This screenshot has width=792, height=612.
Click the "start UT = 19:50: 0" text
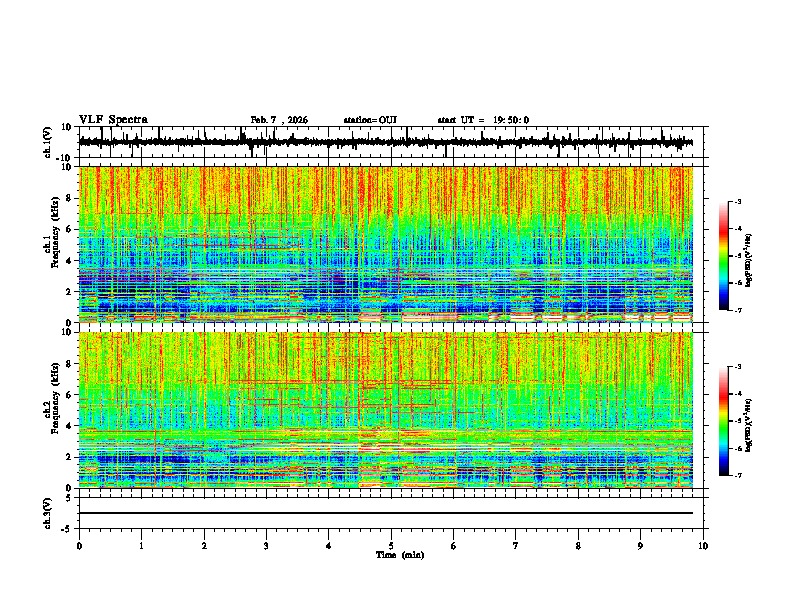(x=483, y=120)
